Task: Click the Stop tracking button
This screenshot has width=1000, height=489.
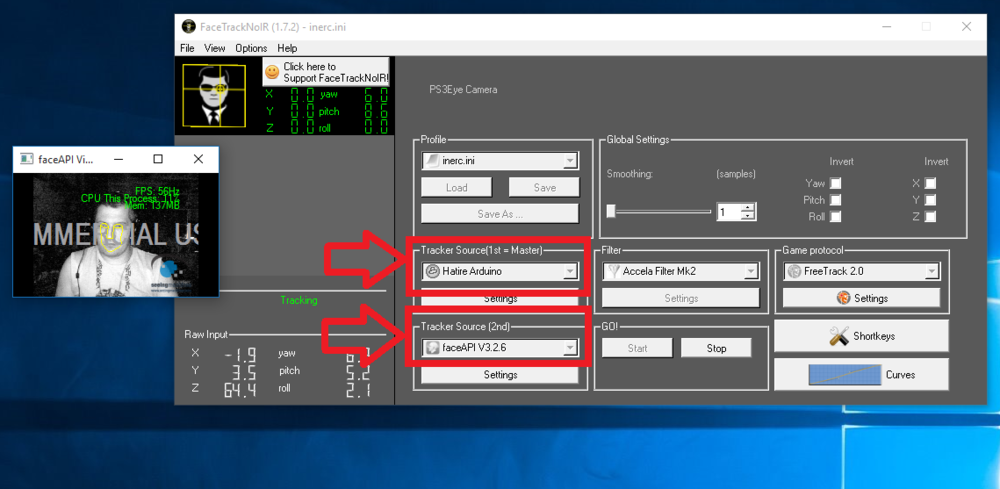Action: click(x=716, y=348)
